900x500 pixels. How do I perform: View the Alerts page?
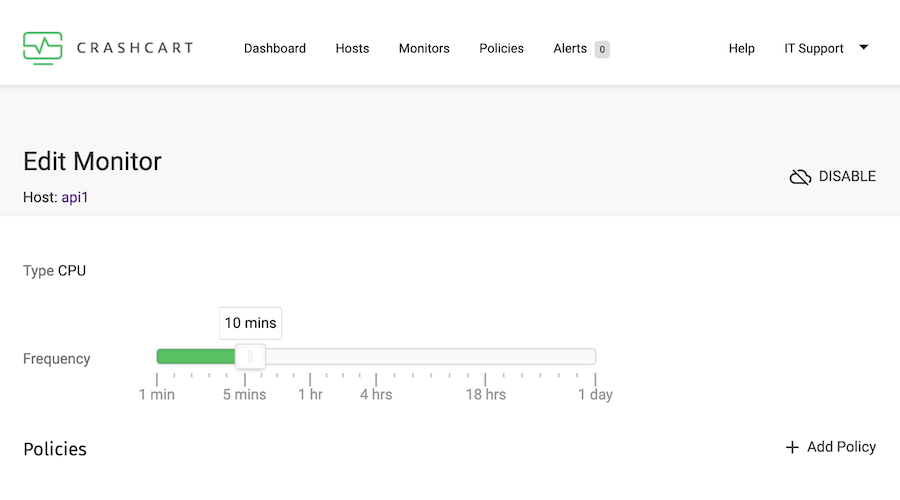(570, 48)
